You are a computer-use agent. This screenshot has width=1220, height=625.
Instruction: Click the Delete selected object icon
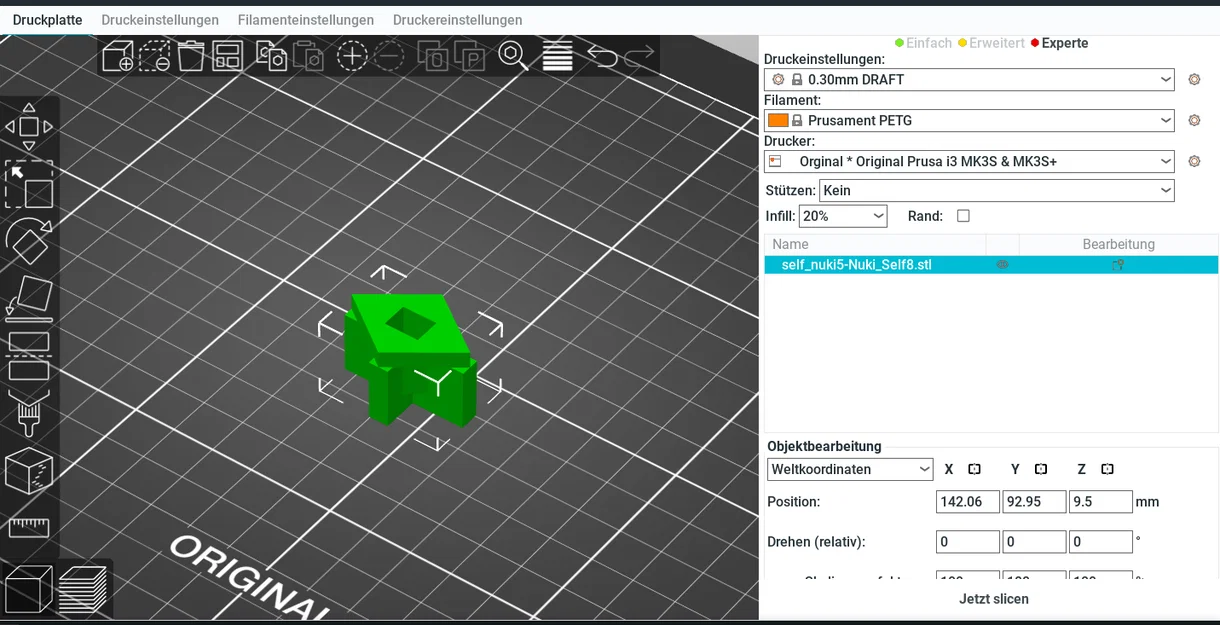[x=155, y=56]
